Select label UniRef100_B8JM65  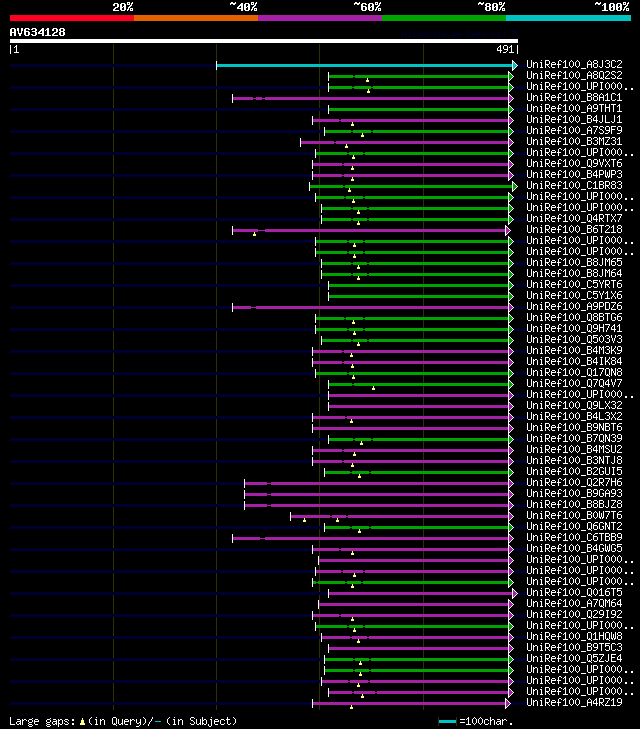[x=574, y=262]
